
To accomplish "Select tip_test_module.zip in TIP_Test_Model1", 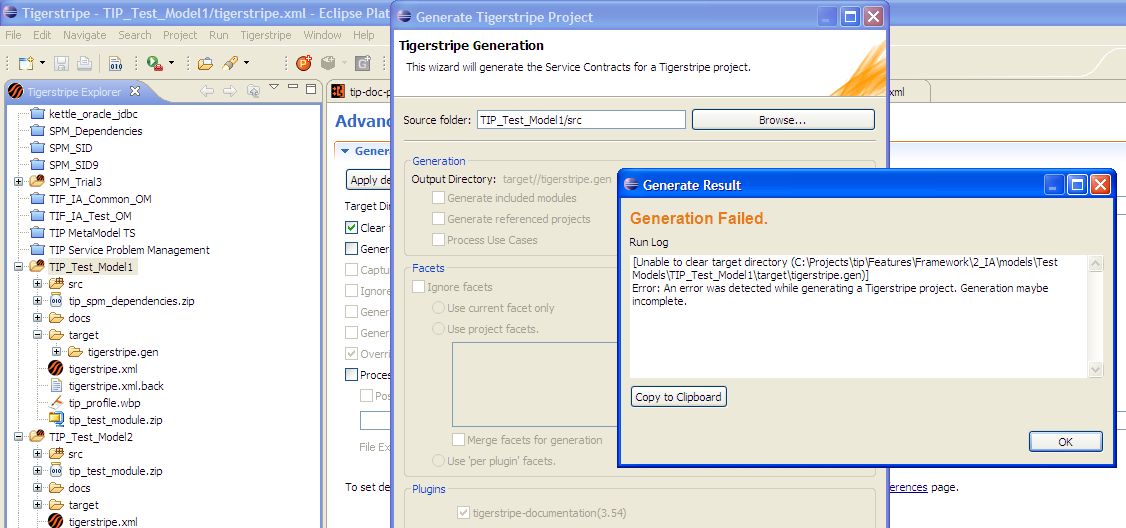I will 115,420.
